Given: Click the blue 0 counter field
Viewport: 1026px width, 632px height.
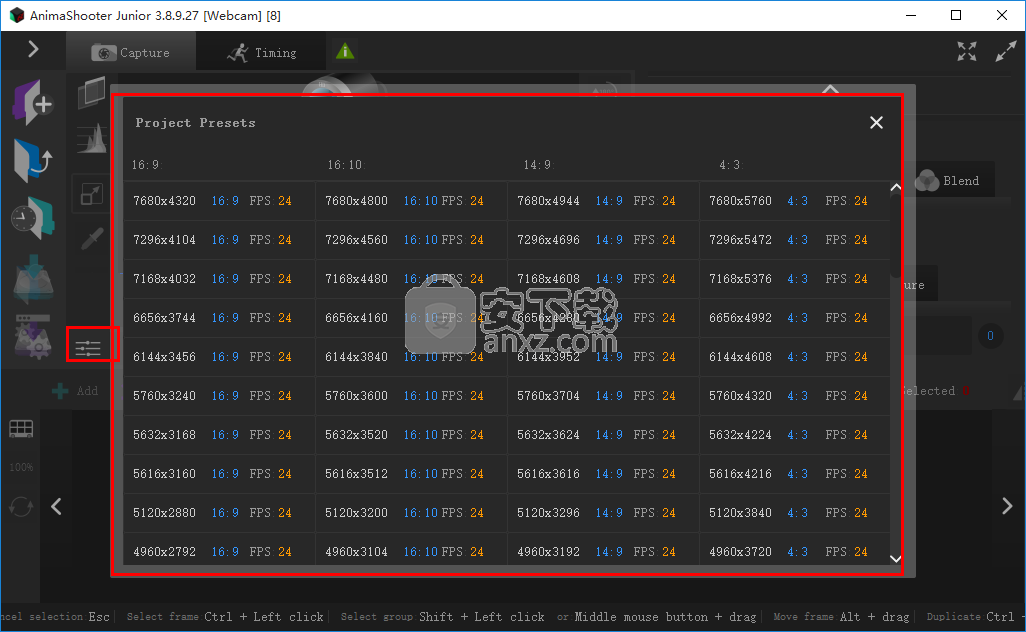Looking at the screenshot, I should (x=990, y=336).
